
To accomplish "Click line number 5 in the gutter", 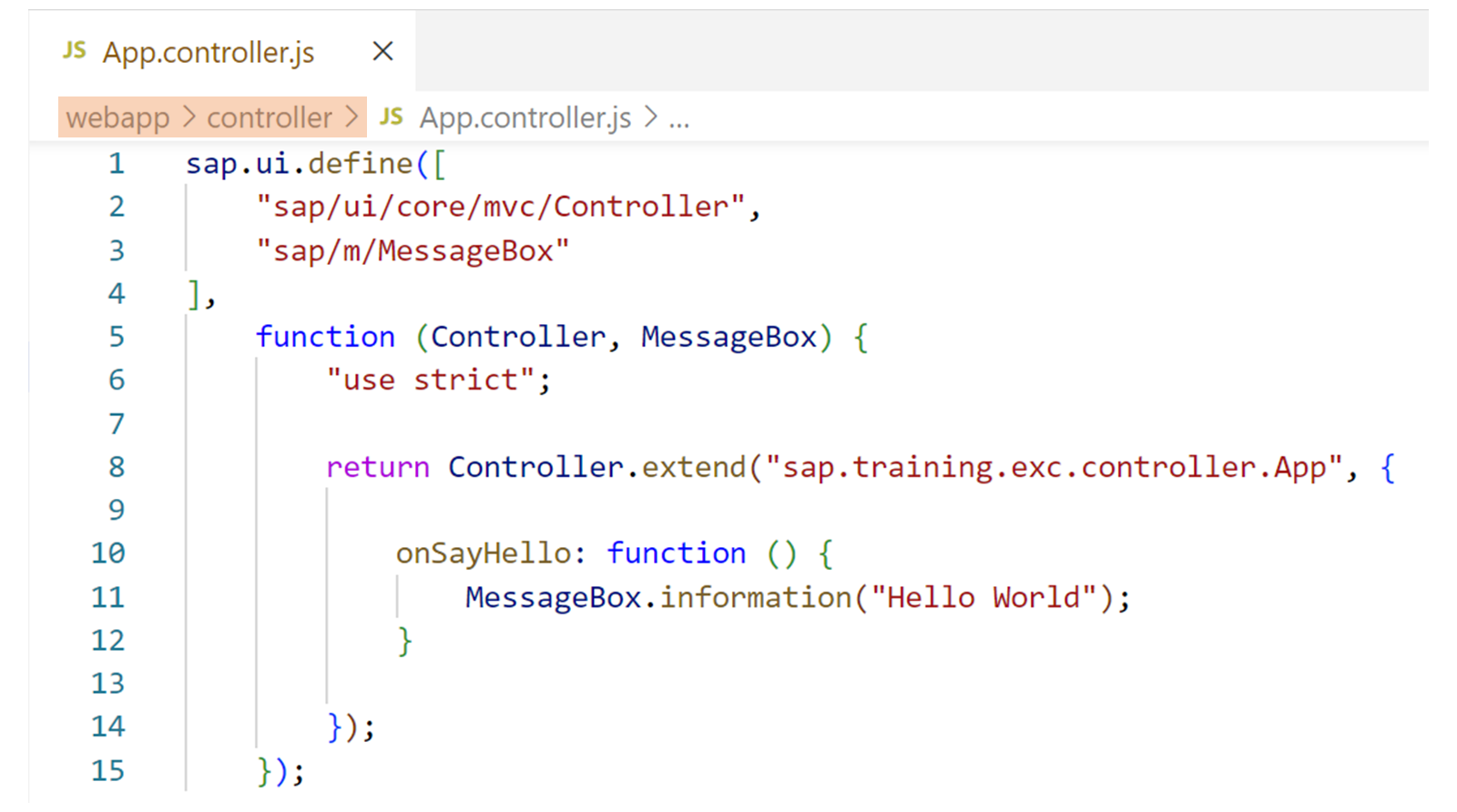I will 117,337.
